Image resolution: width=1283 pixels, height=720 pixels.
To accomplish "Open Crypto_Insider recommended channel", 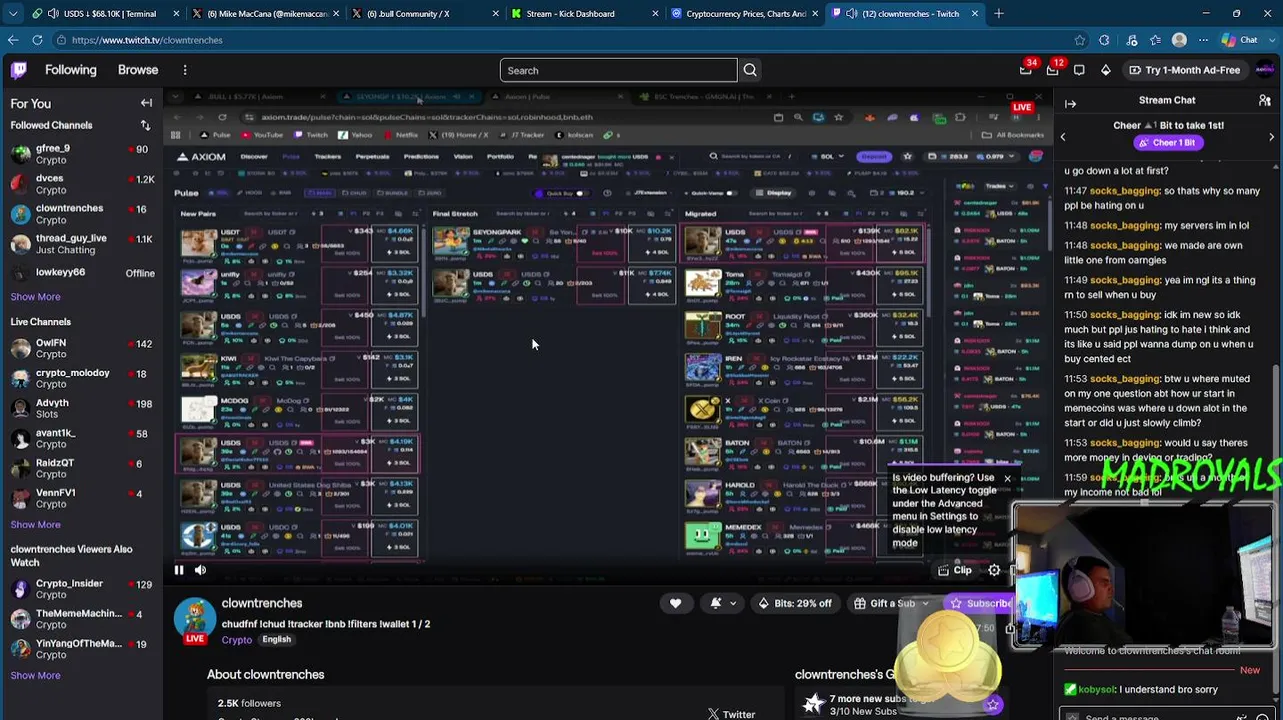I will 82,589.
